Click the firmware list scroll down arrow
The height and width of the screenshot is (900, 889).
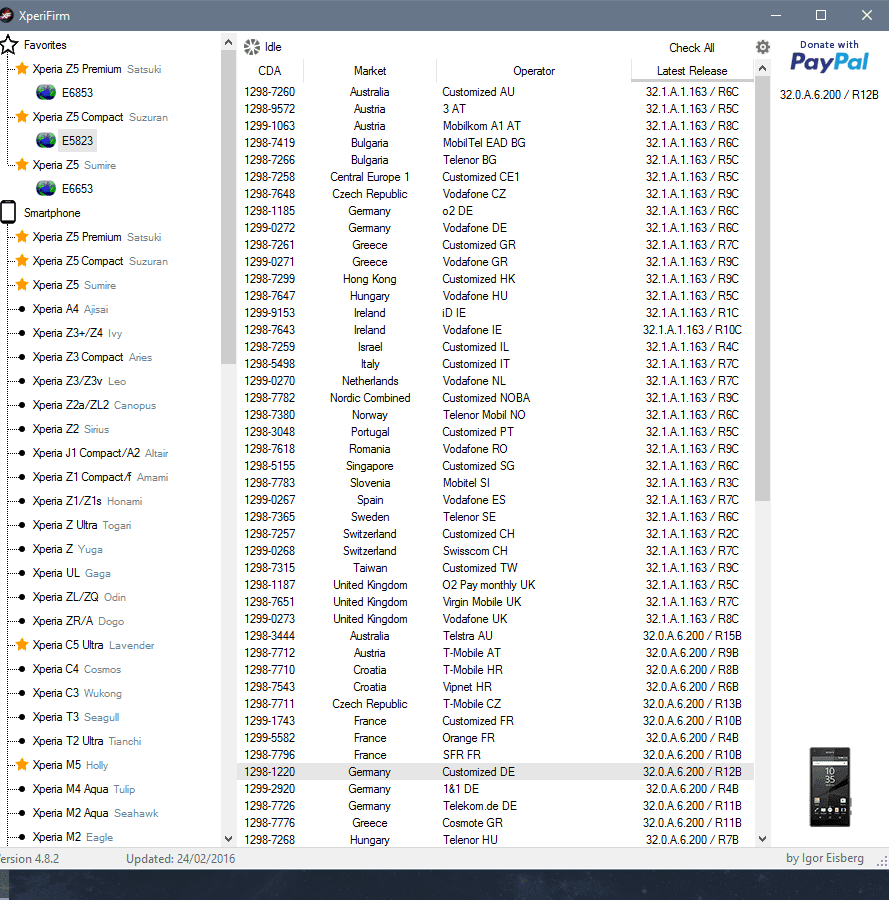[x=763, y=839]
